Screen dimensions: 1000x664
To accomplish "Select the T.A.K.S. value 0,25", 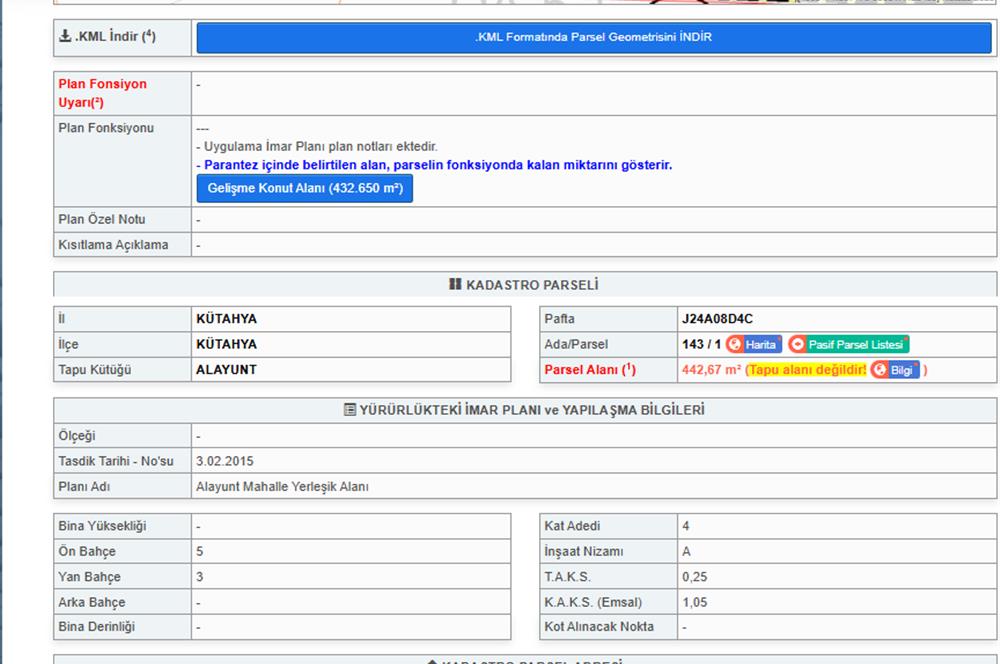I will (695, 577).
